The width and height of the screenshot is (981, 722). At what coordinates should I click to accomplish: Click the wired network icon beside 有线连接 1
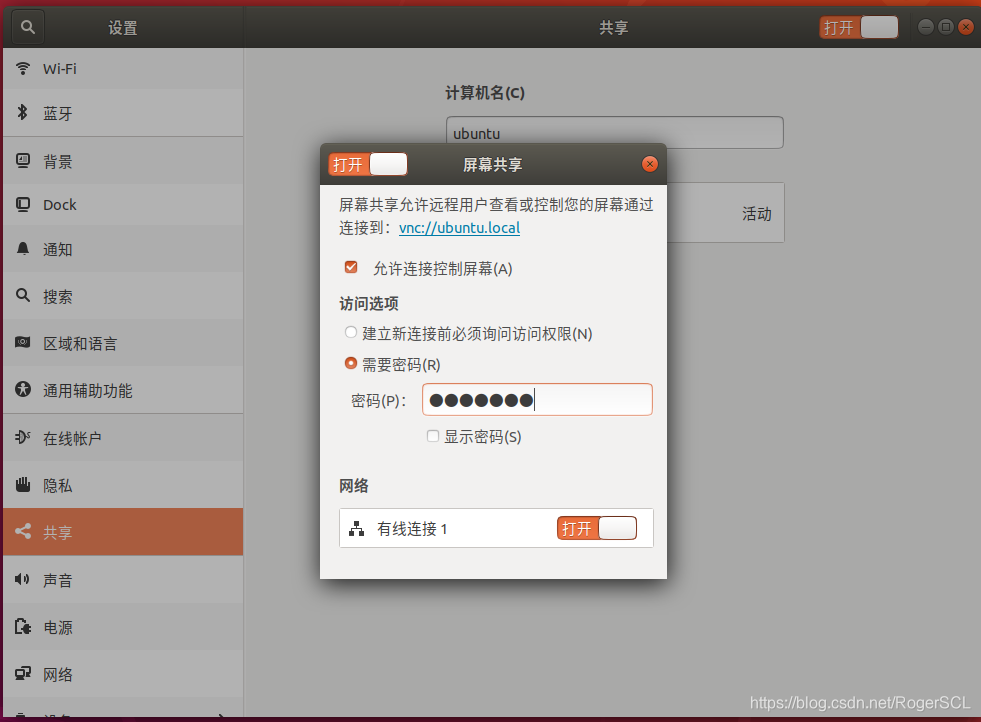(x=357, y=529)
